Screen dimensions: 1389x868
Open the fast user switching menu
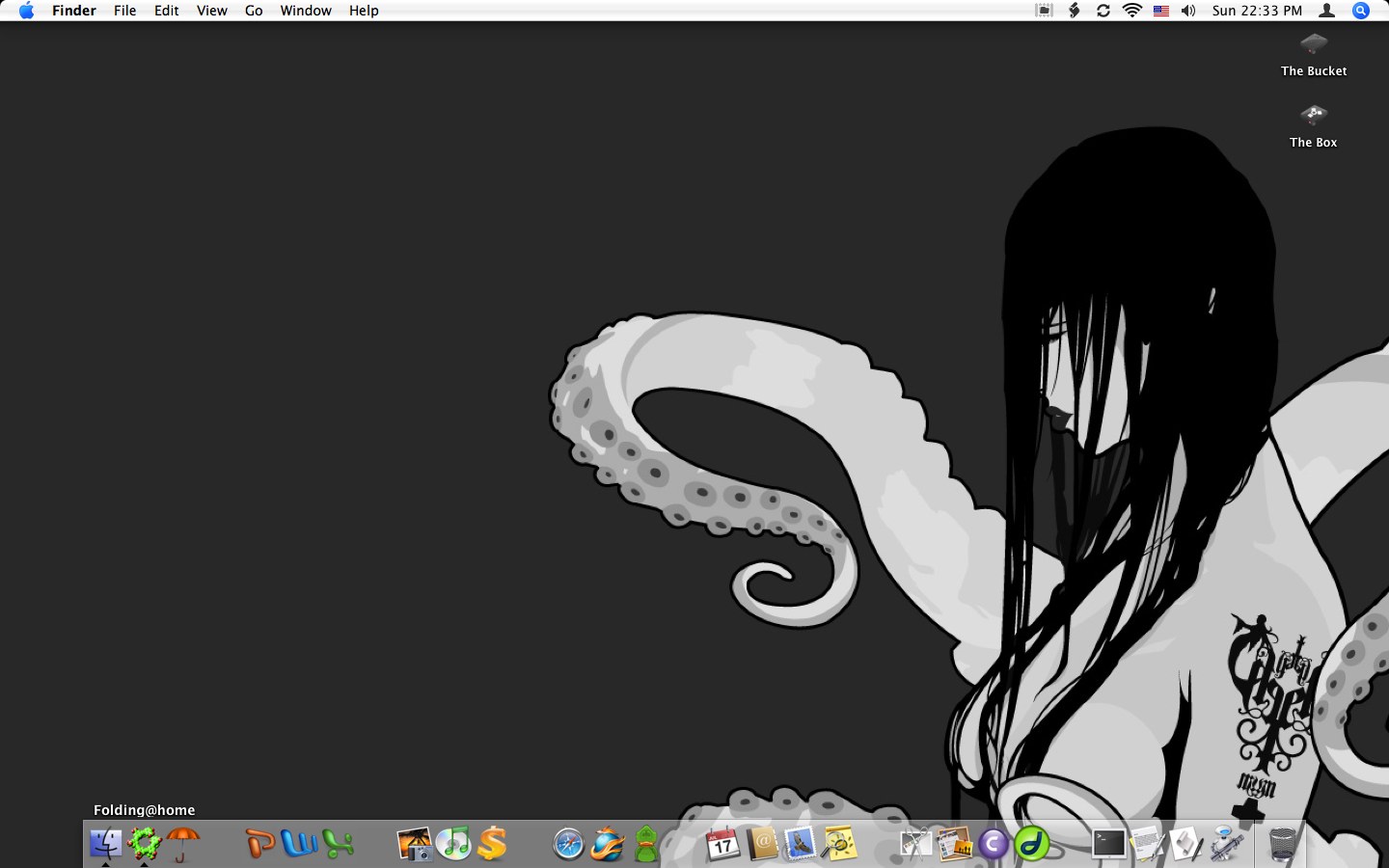point(1327,11)
